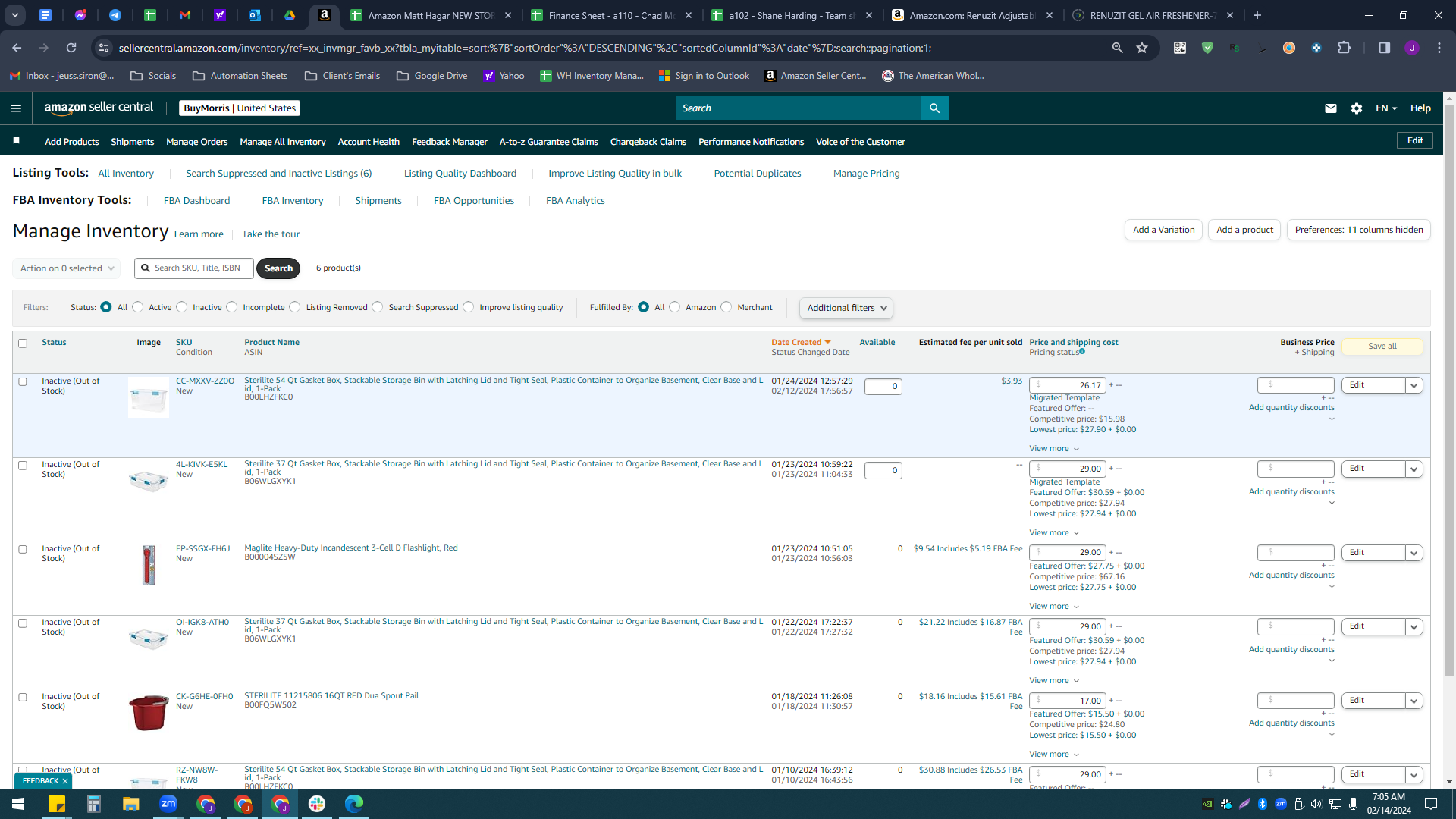Open the tab search dropdown in Chrome
1456x819 pixels.
tap(15, 15)
